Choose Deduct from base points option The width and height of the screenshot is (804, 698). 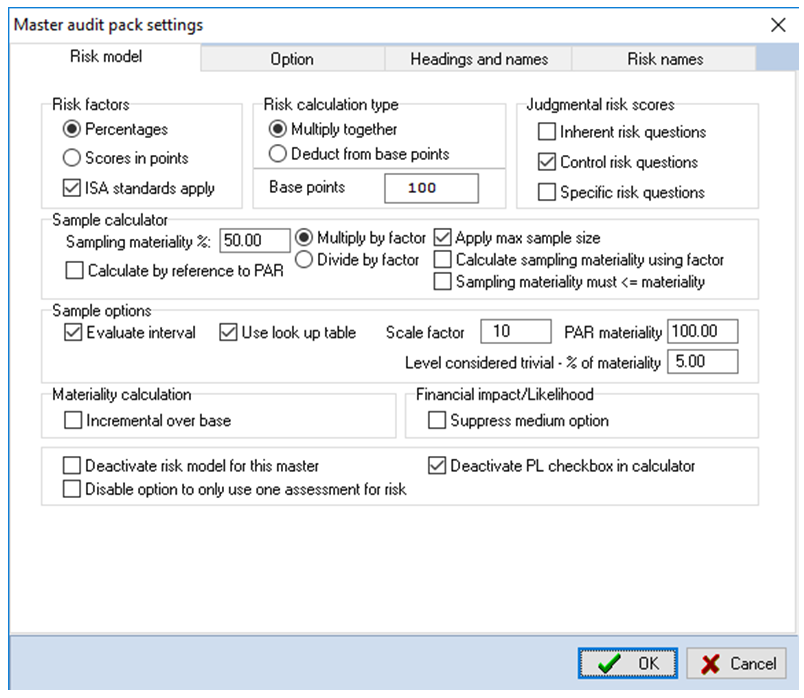coord(277,153)
